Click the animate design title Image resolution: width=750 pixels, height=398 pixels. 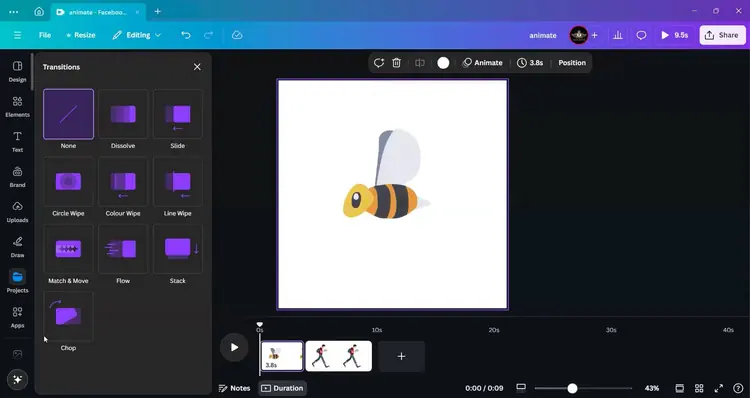(x=543, y=35)
